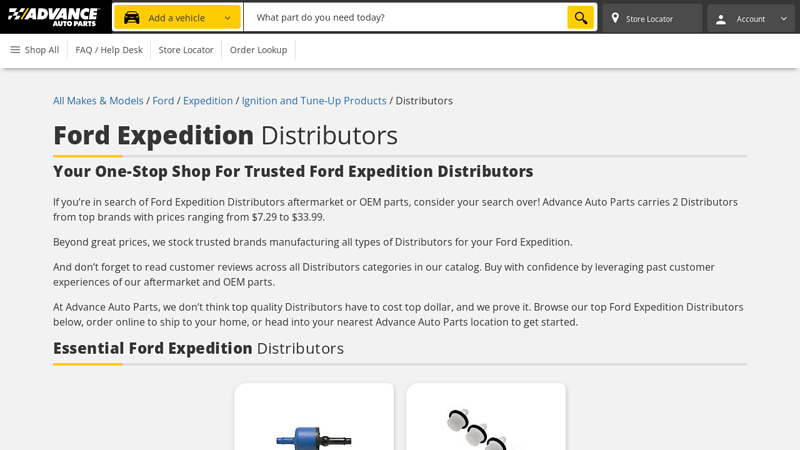This screenshot has width=800, height=450.
Task: Expand the Add a vehicle dropdown arrow
Action: [x=228, y=18]
